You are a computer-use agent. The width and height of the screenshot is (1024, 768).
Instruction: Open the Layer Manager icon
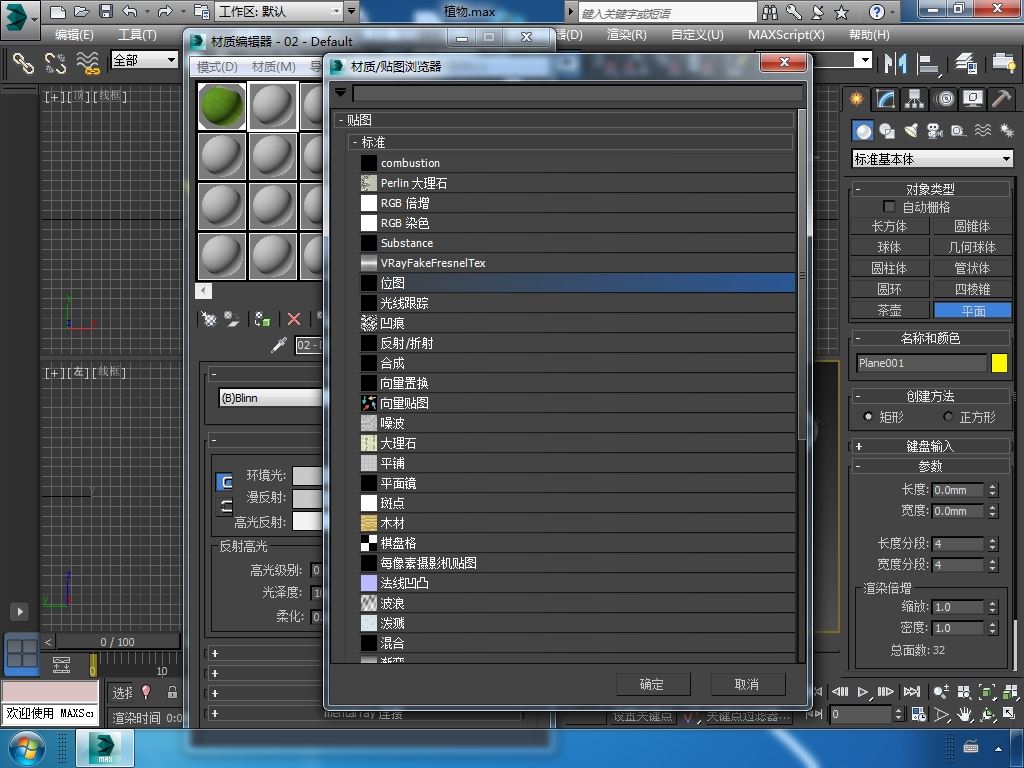(x=966, y=63)
